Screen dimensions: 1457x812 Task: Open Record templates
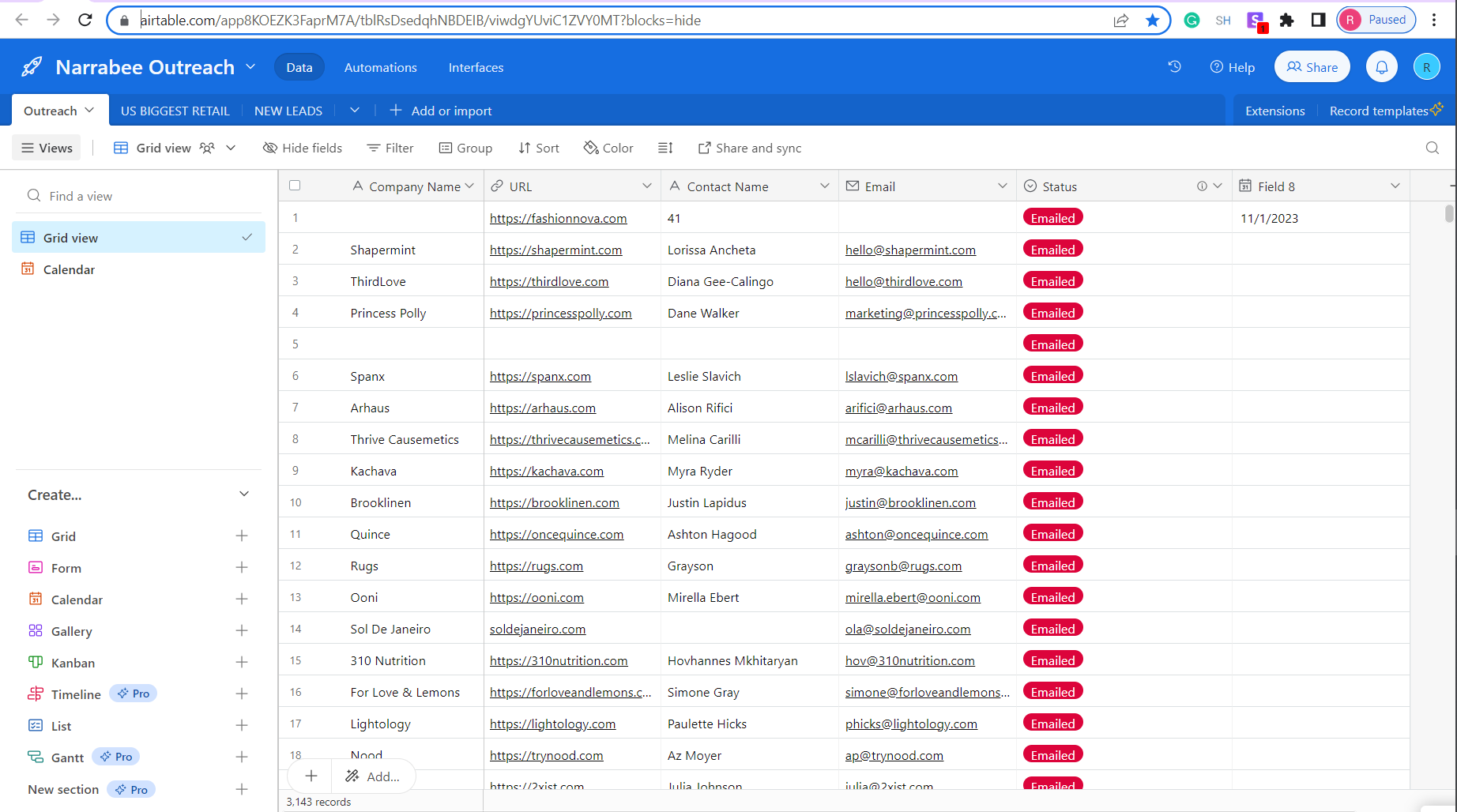[1386, 111]
